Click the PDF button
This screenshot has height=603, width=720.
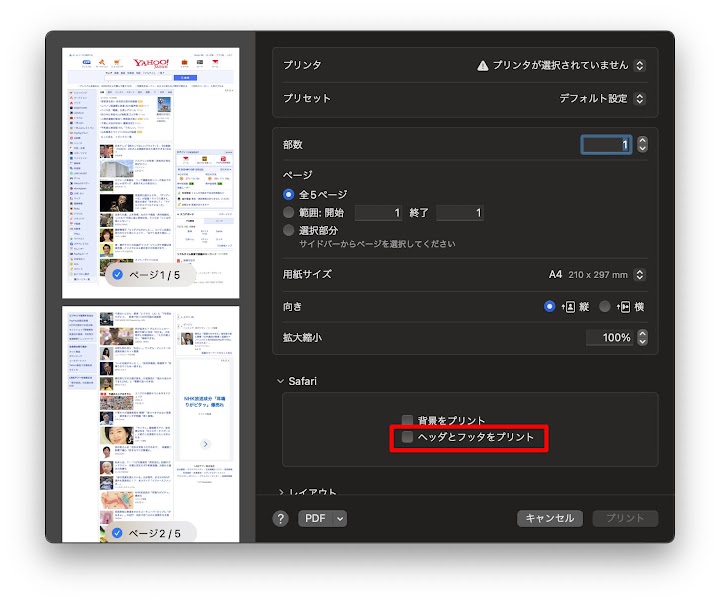pyautogui.click(x=316, y=518)
